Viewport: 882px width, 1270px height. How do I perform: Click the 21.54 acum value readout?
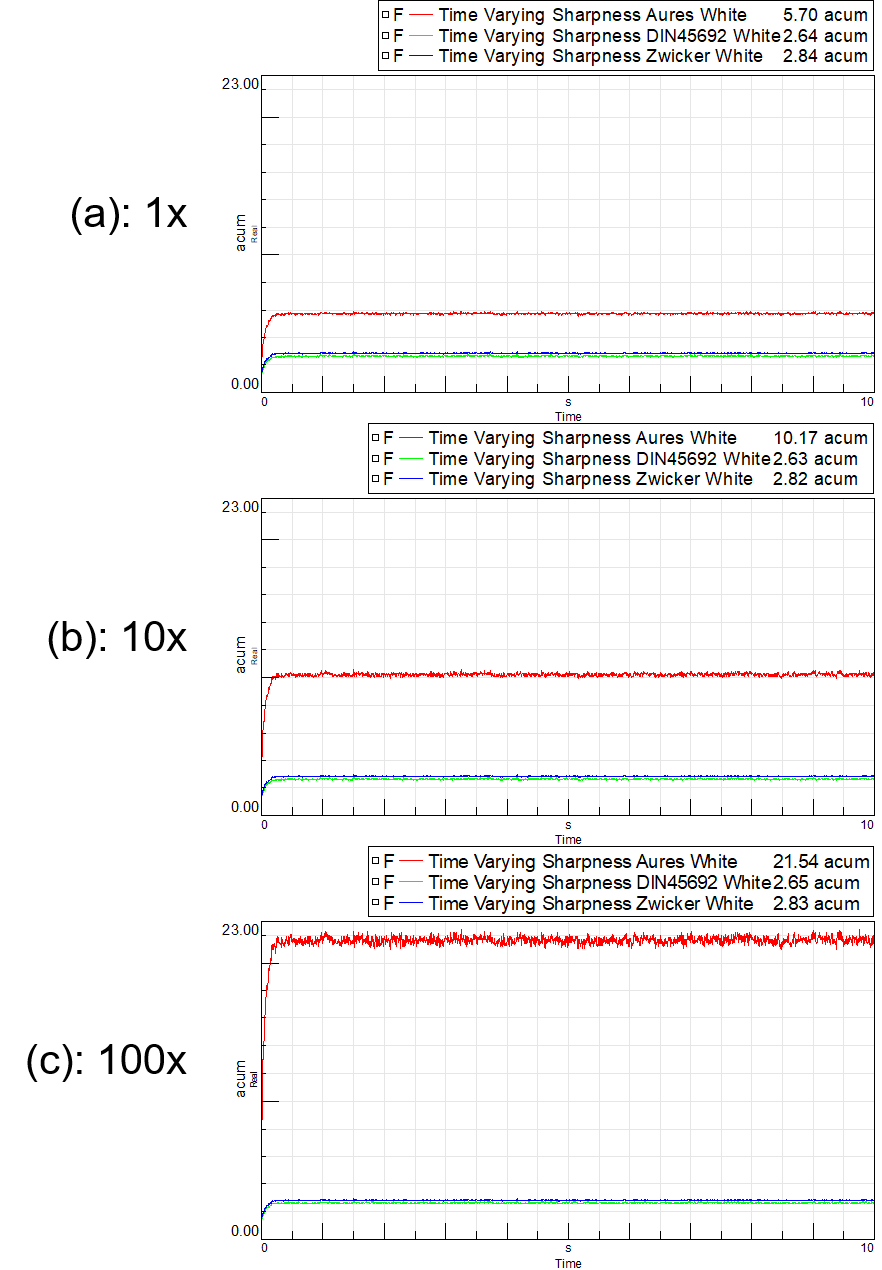coord(820,861)
